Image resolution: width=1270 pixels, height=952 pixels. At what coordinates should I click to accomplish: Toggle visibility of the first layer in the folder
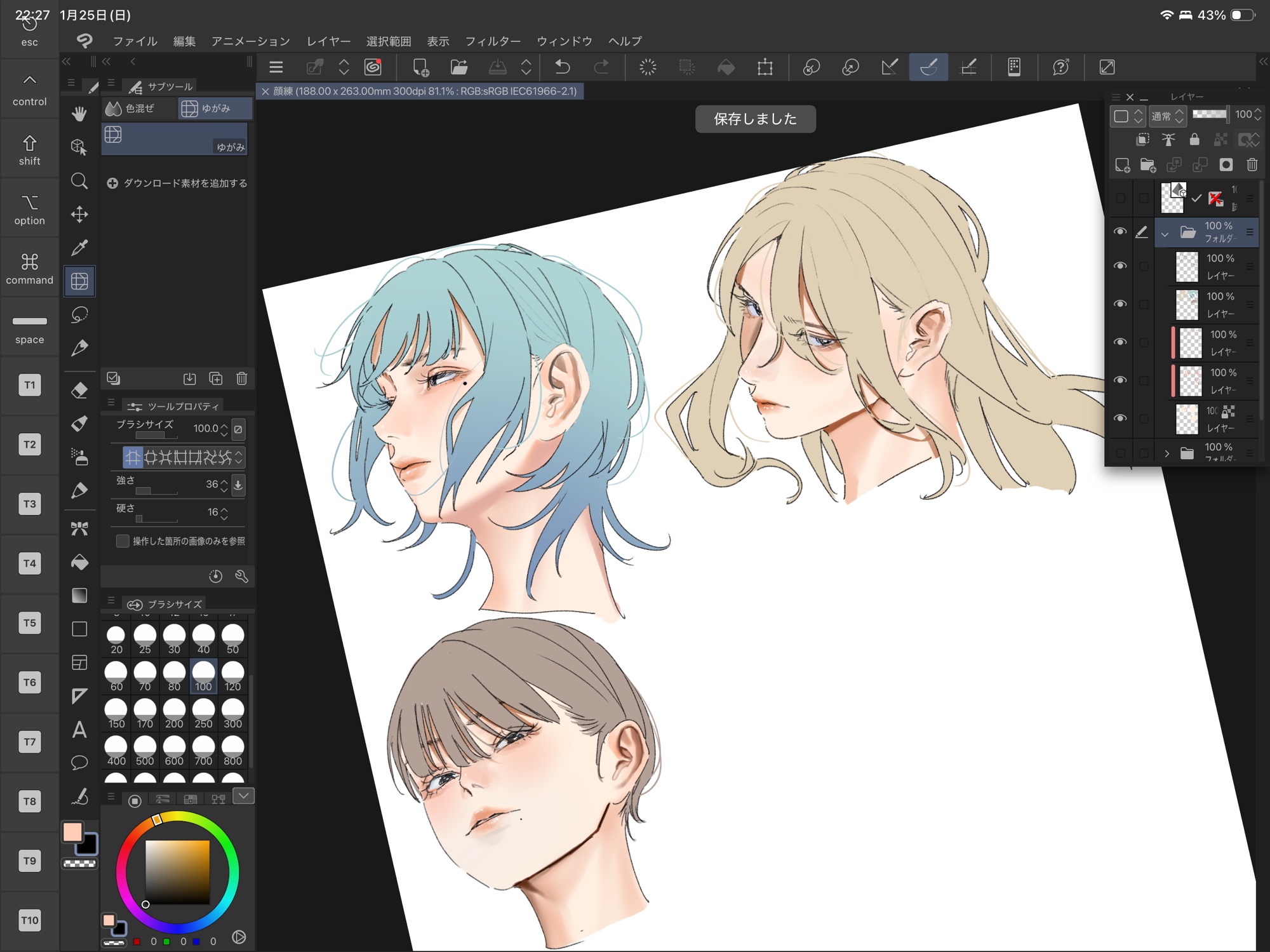pyautogui.click(x=1120, y=266)
